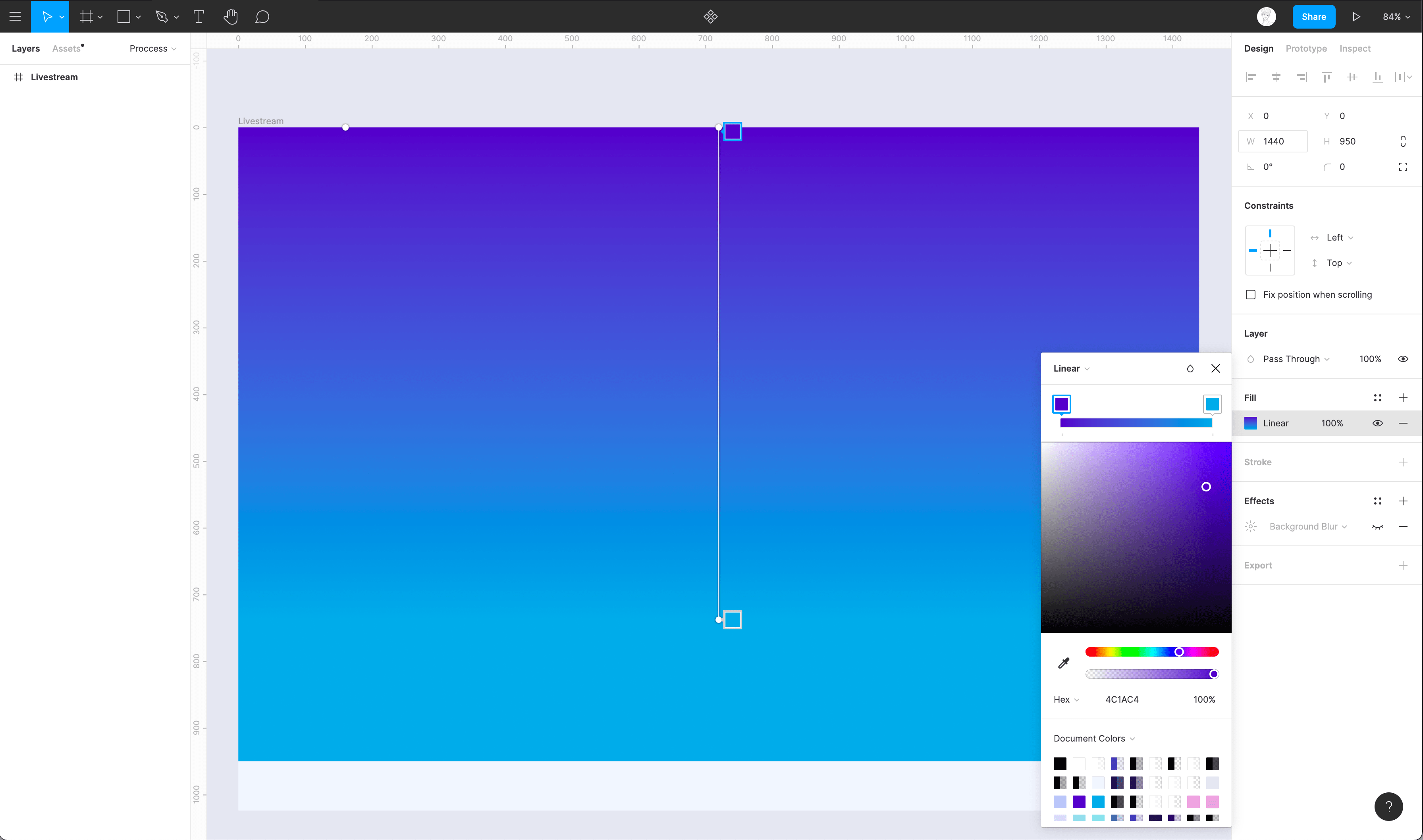Image resolution: width=1423 pixels, height=840 pixels.
Task: Open the Linear gradient type dropdown
Action: pyautogui.click(x=1071, y=368)
